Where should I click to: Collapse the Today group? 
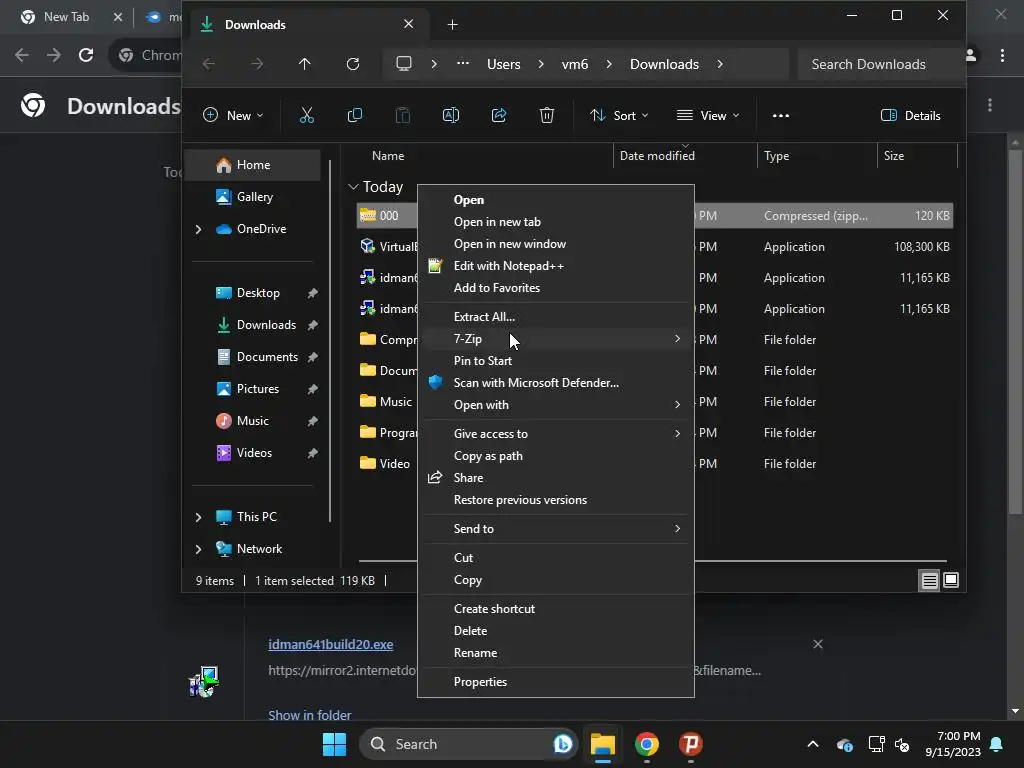click(353, 187)
